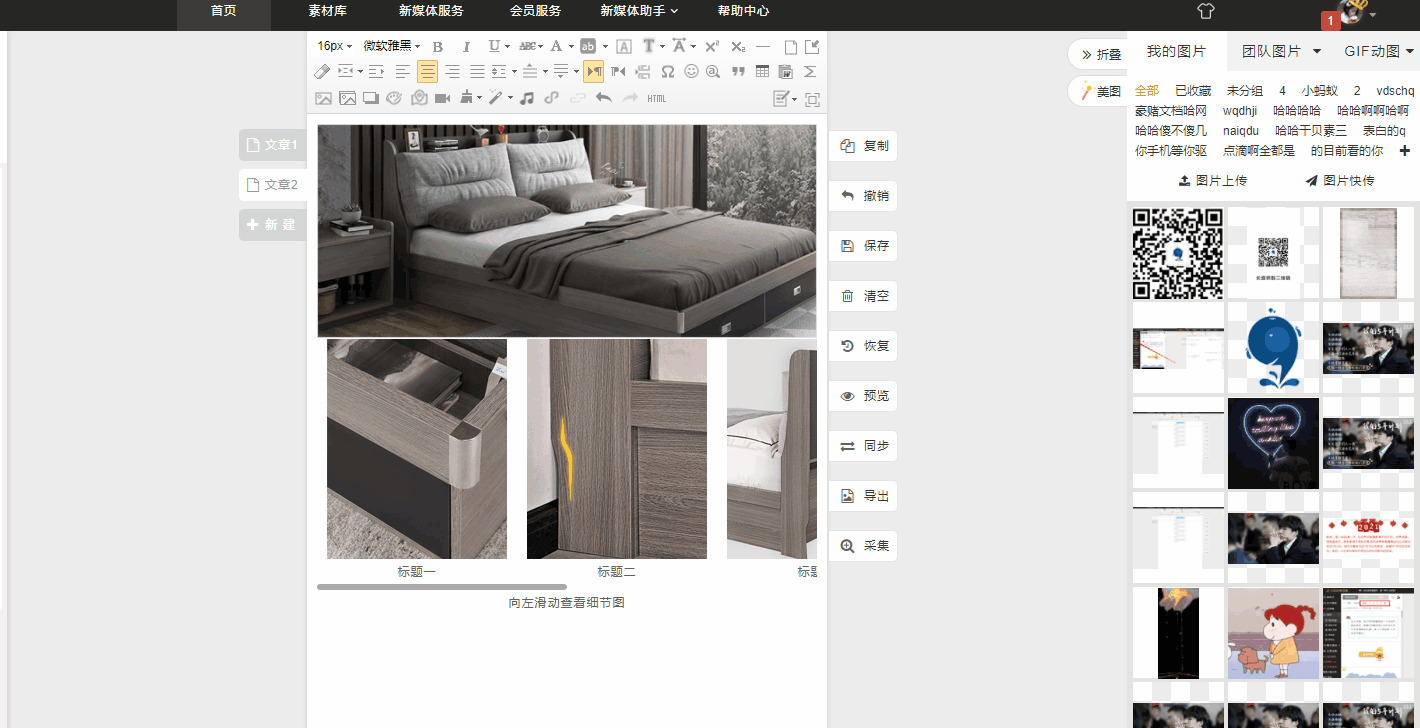Insert music with the note icon

point(526,98)
